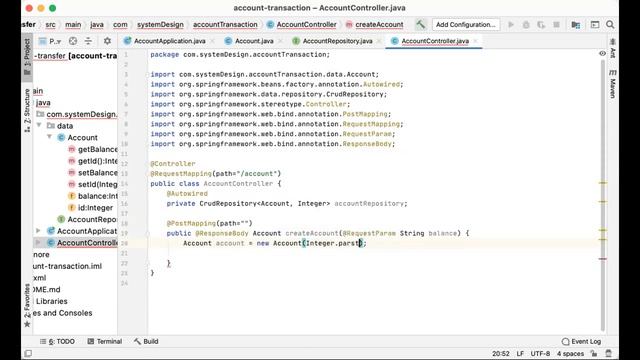The width and height of the screenshot is (640, 360).
Task: Expand the AccountApplication node
Action: point(38,231)
